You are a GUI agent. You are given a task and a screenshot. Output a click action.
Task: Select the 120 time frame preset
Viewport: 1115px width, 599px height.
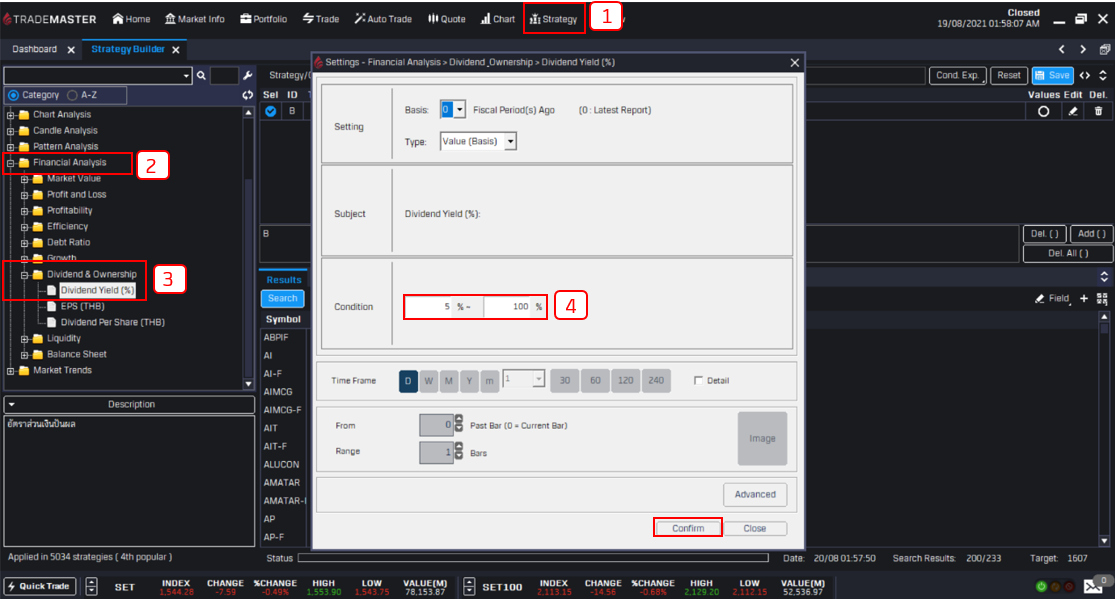pyautogui.click(x=627, y=381)
